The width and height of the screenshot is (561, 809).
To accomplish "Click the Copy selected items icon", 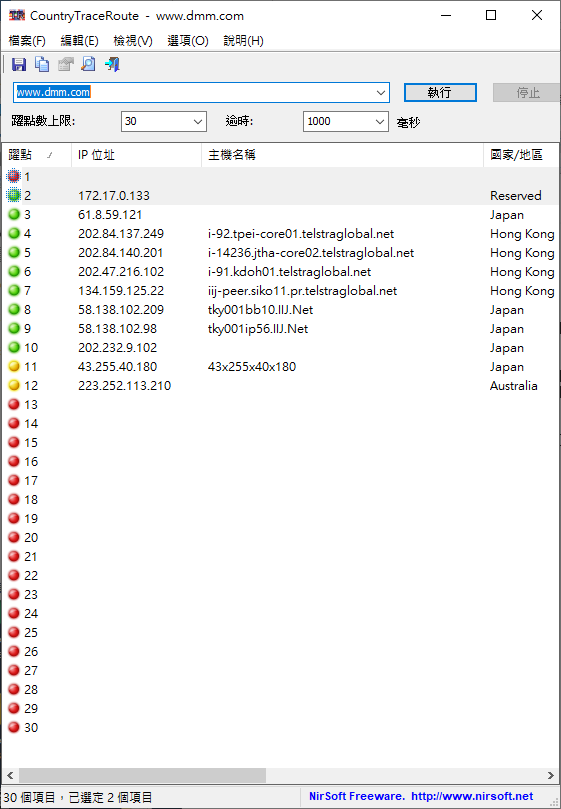I will [x=42, y=64].
